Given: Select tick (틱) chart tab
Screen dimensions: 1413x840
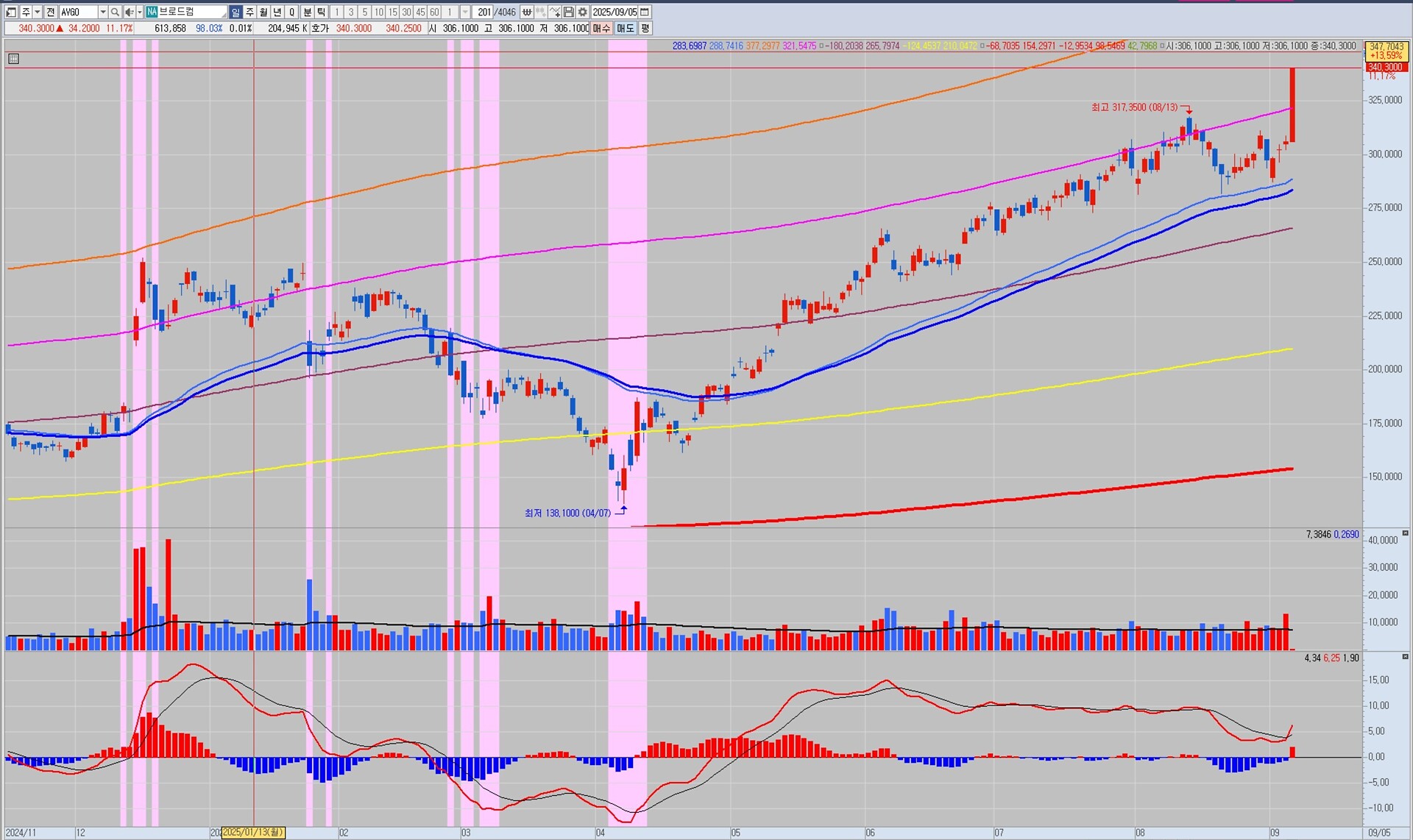Looking at the screenshot, I should (x=322, y=12).
